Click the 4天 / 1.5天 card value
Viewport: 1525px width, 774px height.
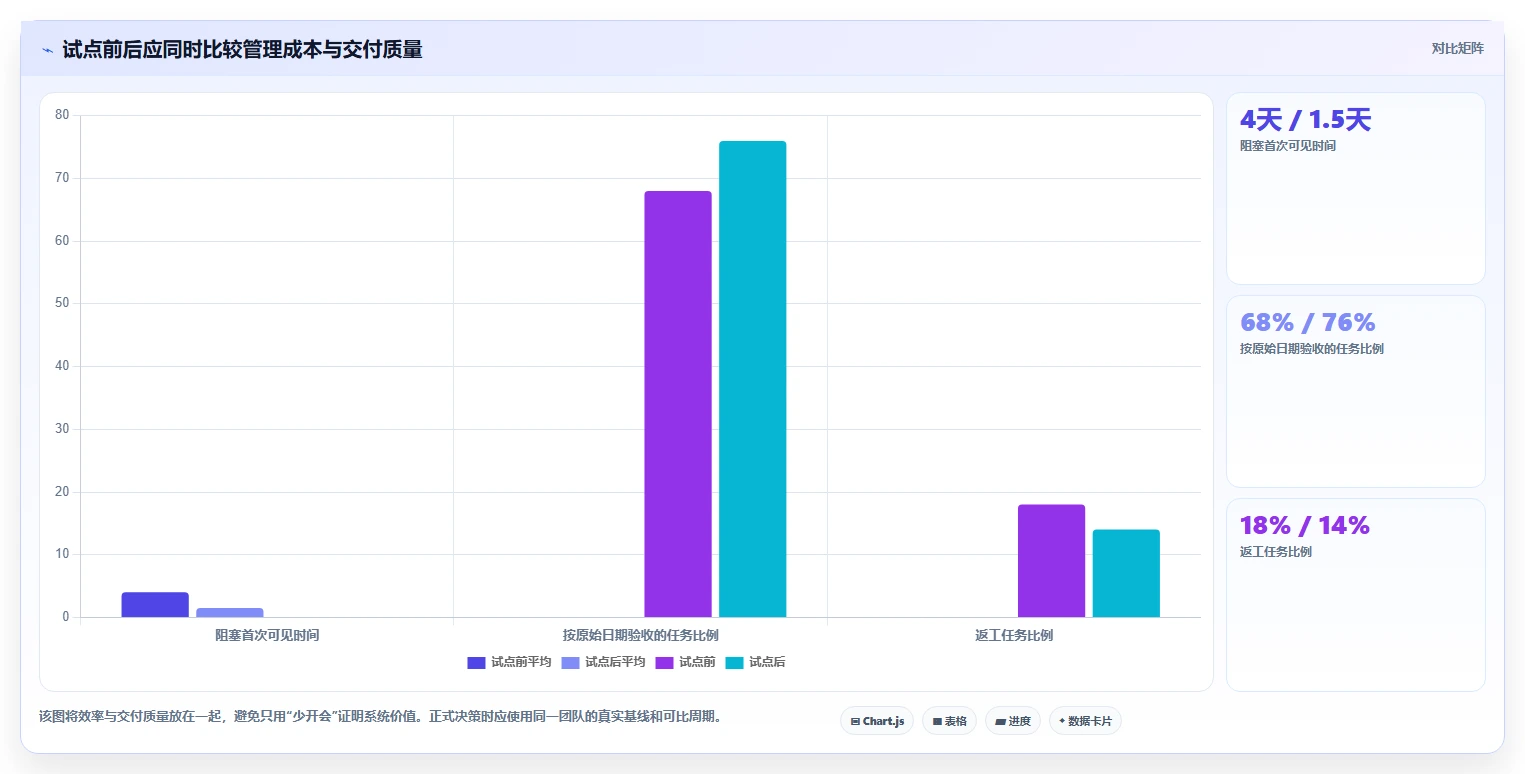coord(1305,120)
